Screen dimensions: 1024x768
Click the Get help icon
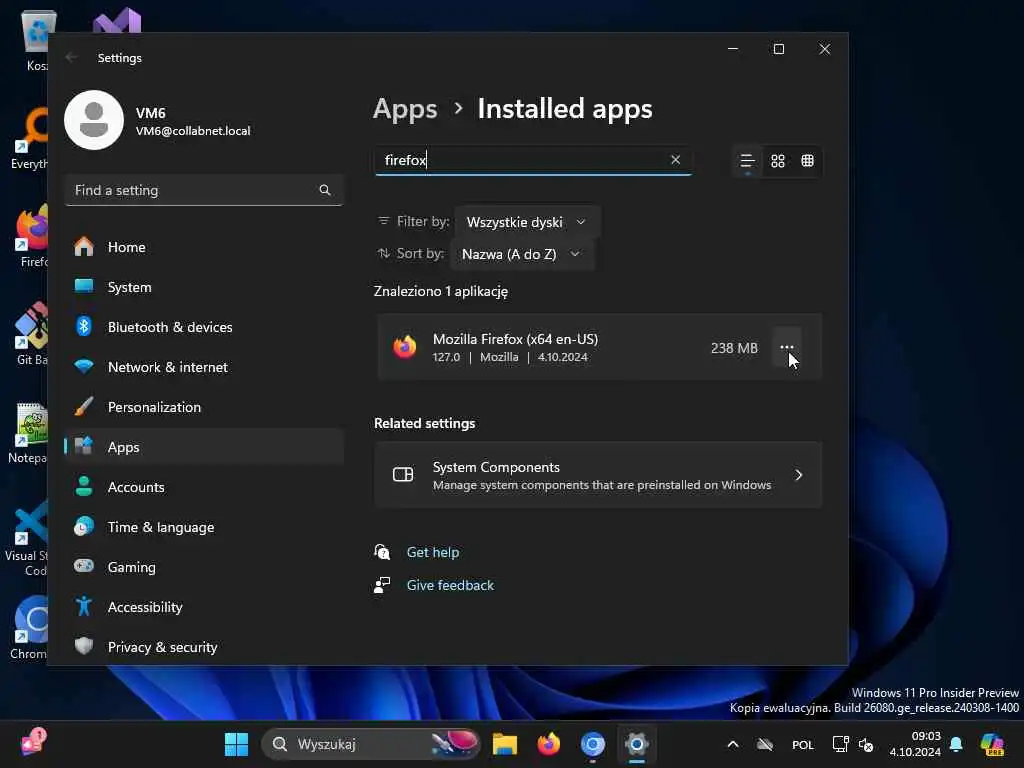pyautogui.click(x=382, y=552)
